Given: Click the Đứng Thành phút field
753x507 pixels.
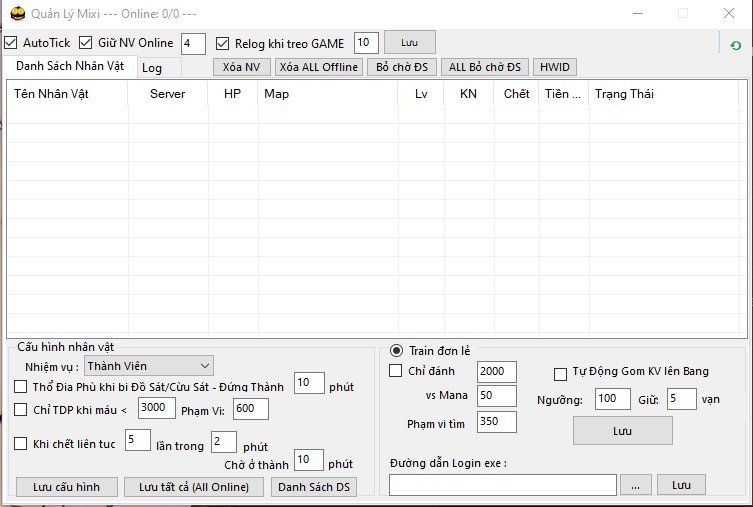Looking at the screenshot, I should [309, 383].
